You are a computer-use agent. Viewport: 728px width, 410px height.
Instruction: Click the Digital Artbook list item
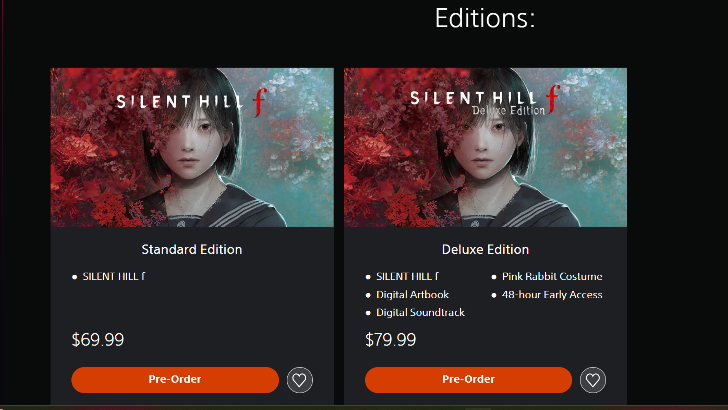pos(412,294)
